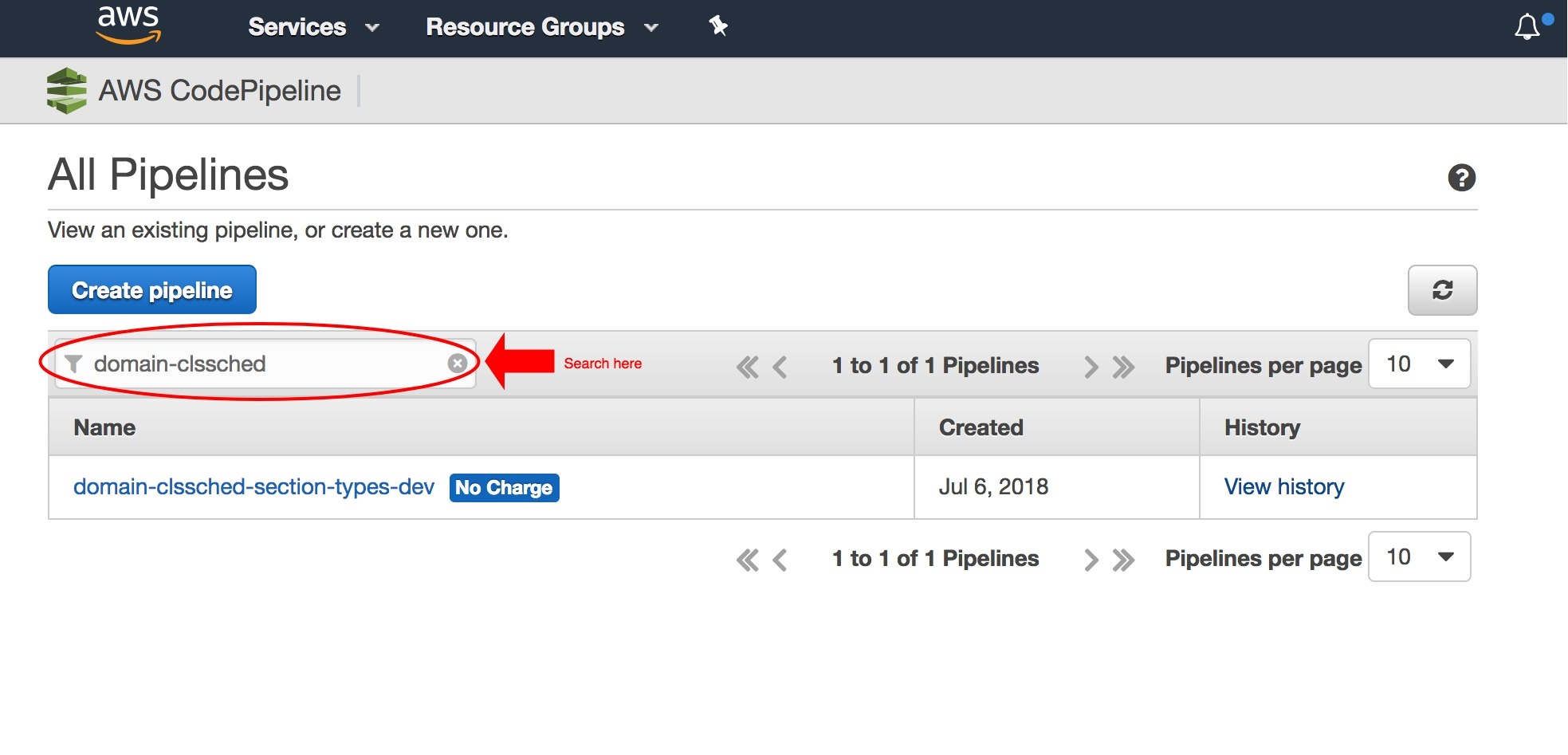Click the Create pipeline button

point(152,289)
